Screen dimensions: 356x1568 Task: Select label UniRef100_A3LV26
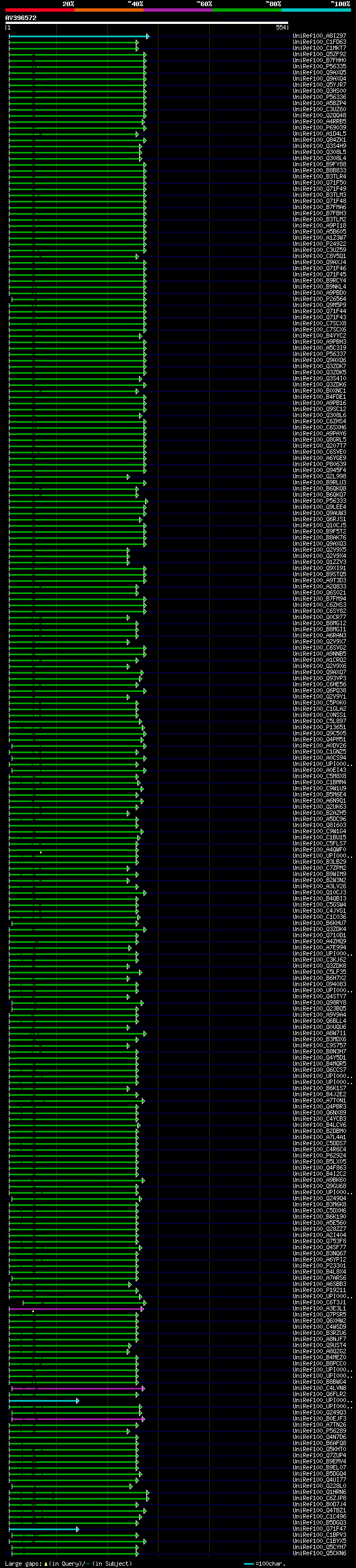click(x=319, y=887)
